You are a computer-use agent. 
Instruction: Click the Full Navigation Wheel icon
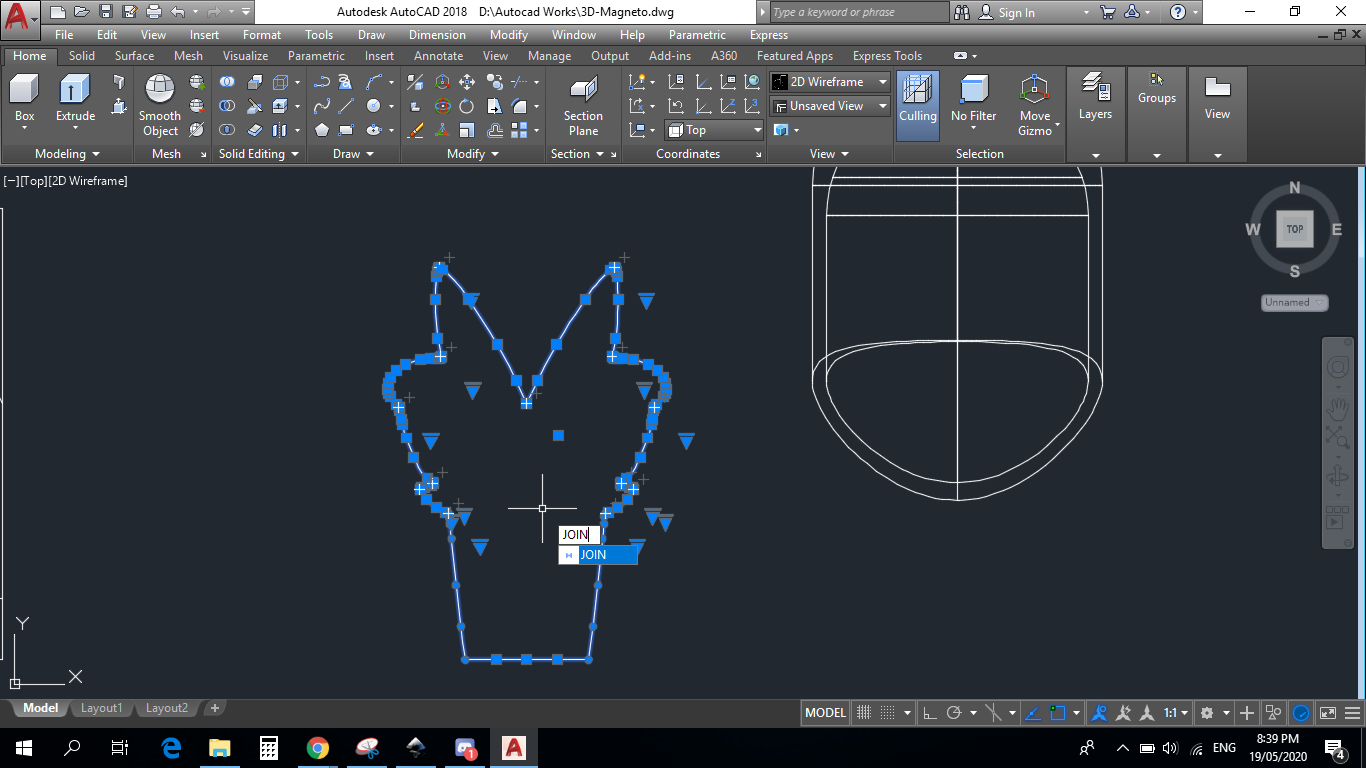click(1338, 367)
